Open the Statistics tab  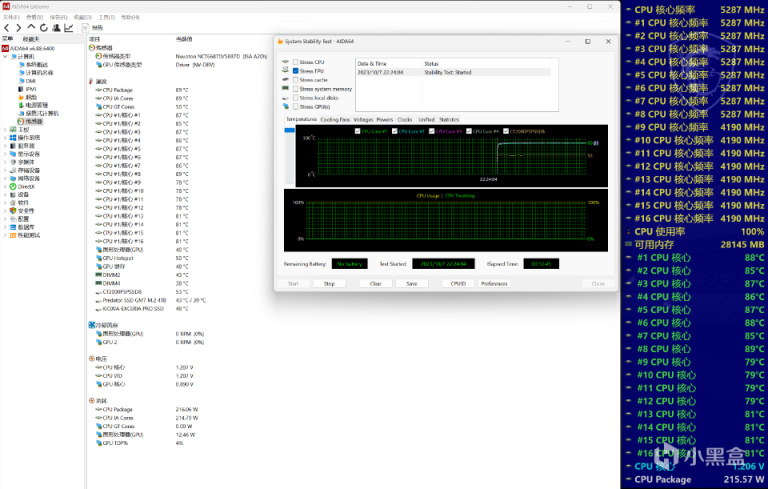pyautogui.click(x=449, y=119)
